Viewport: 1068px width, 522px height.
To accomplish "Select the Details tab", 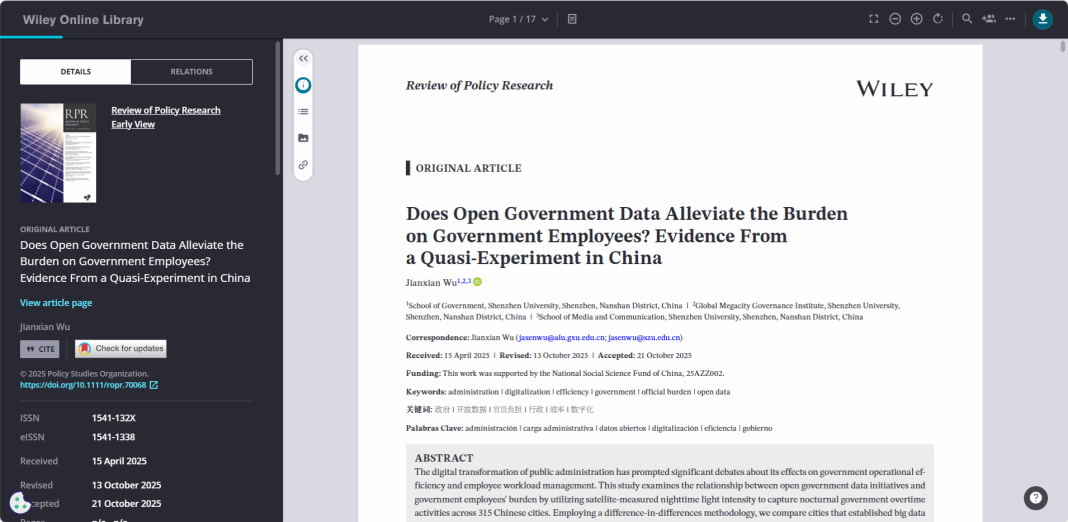I will [x=76, y=72].
